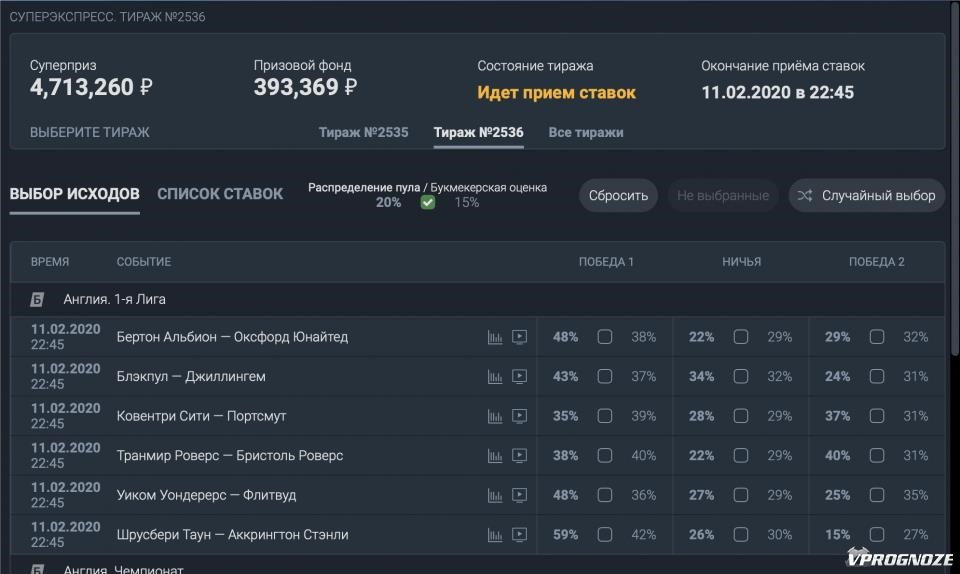
Task: Open statistics icon for Уиком Уондерерс — Флитвуд
Action: tap(495, 496)
